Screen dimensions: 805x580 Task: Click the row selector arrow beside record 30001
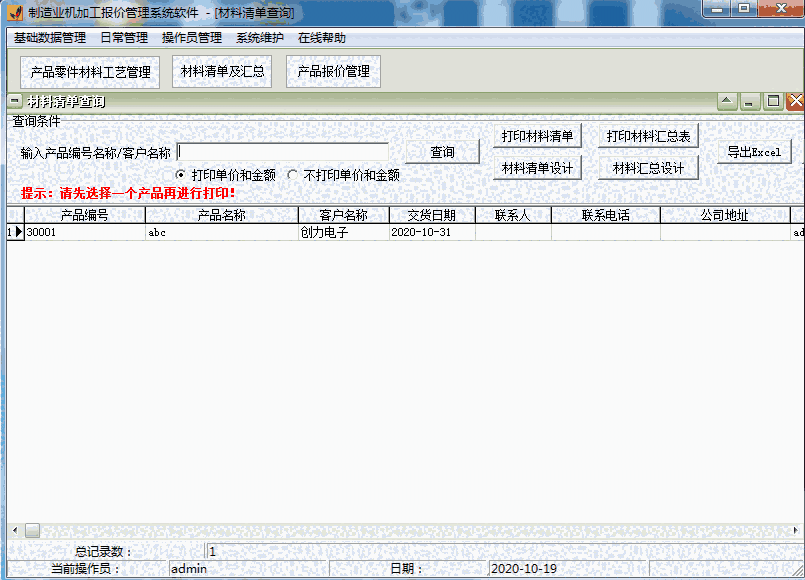click(17, 231)
